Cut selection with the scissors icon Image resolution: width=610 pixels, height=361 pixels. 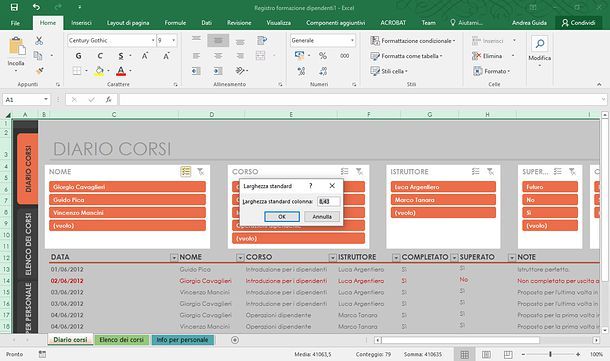(39, 40)
